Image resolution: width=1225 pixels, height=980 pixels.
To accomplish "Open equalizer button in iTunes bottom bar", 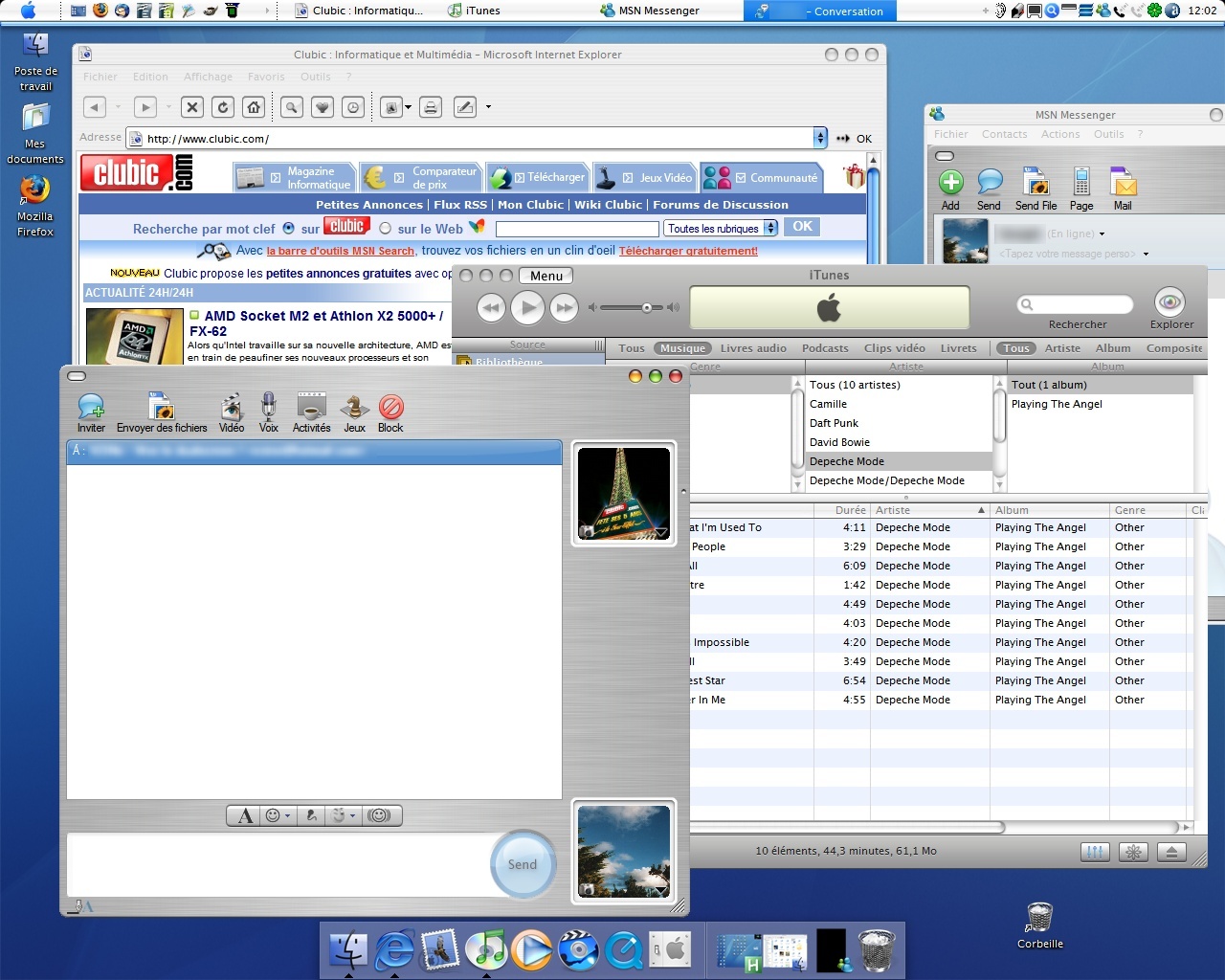I will pyautogui.click(x=1094, y=852).
